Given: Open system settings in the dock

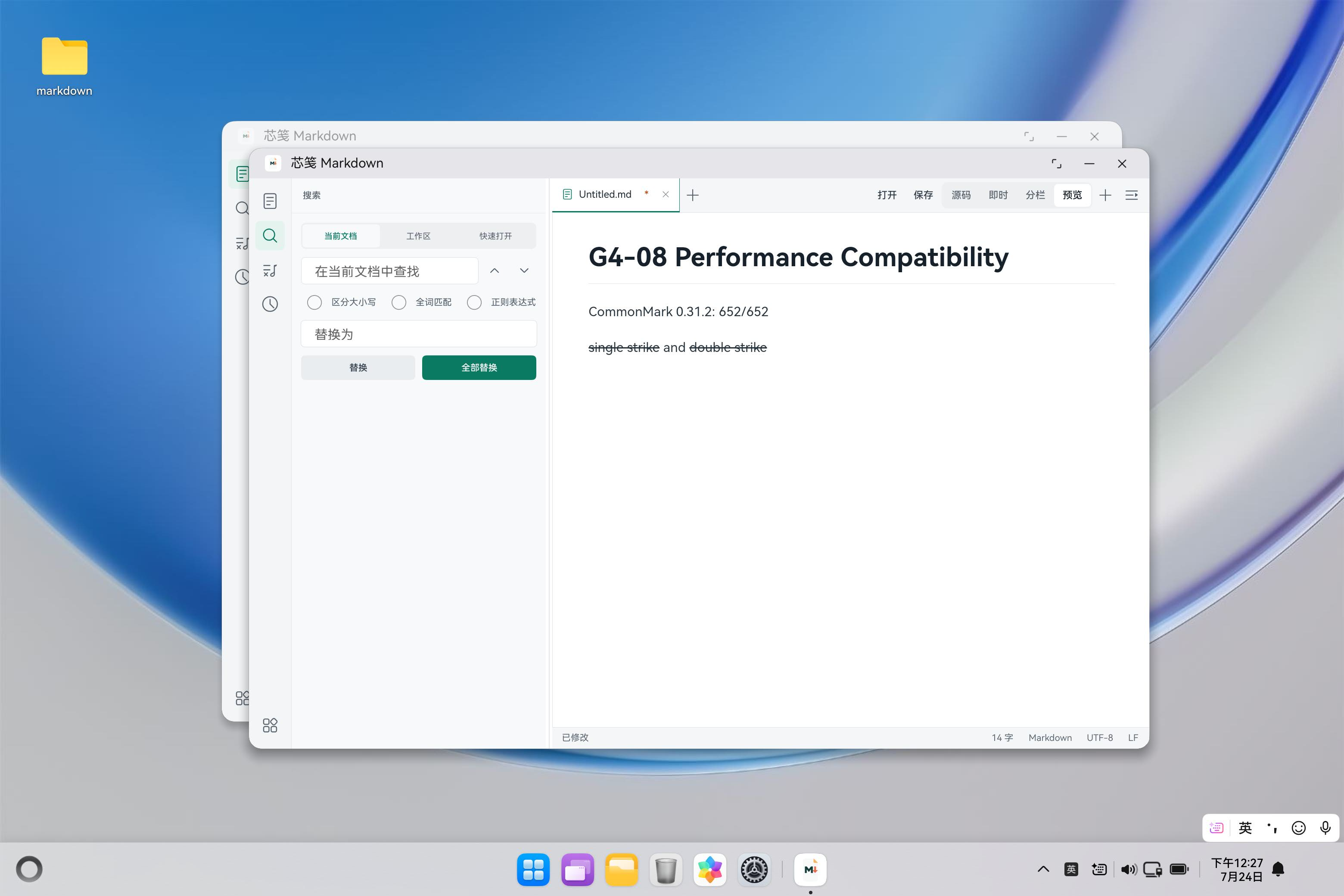Looking at the screenshot, I should click(x=754, y=870).
